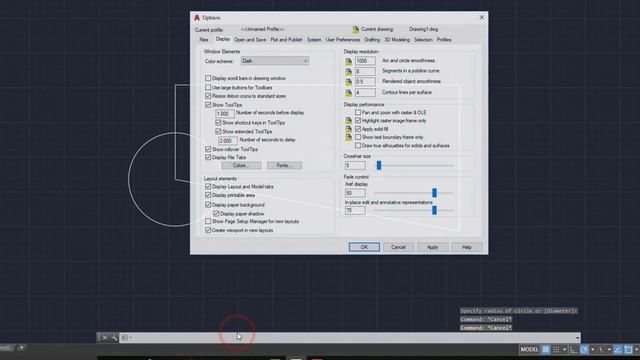Click the Fonts... button

coord(284,165)
